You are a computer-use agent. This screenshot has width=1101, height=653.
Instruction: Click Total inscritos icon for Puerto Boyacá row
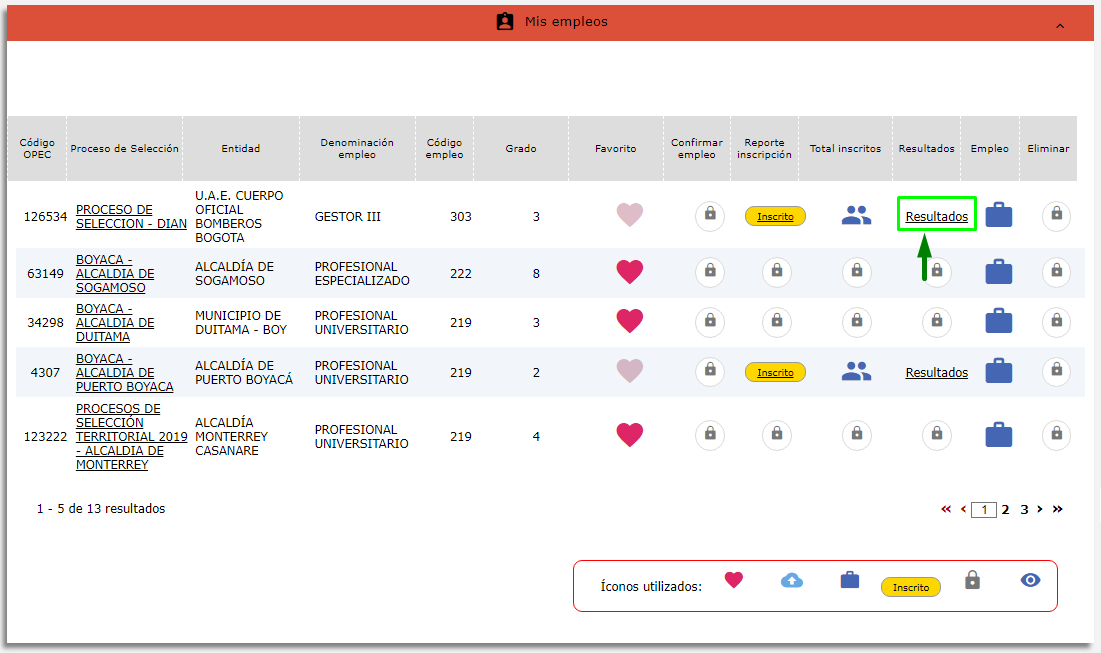(x=856, y=372)
